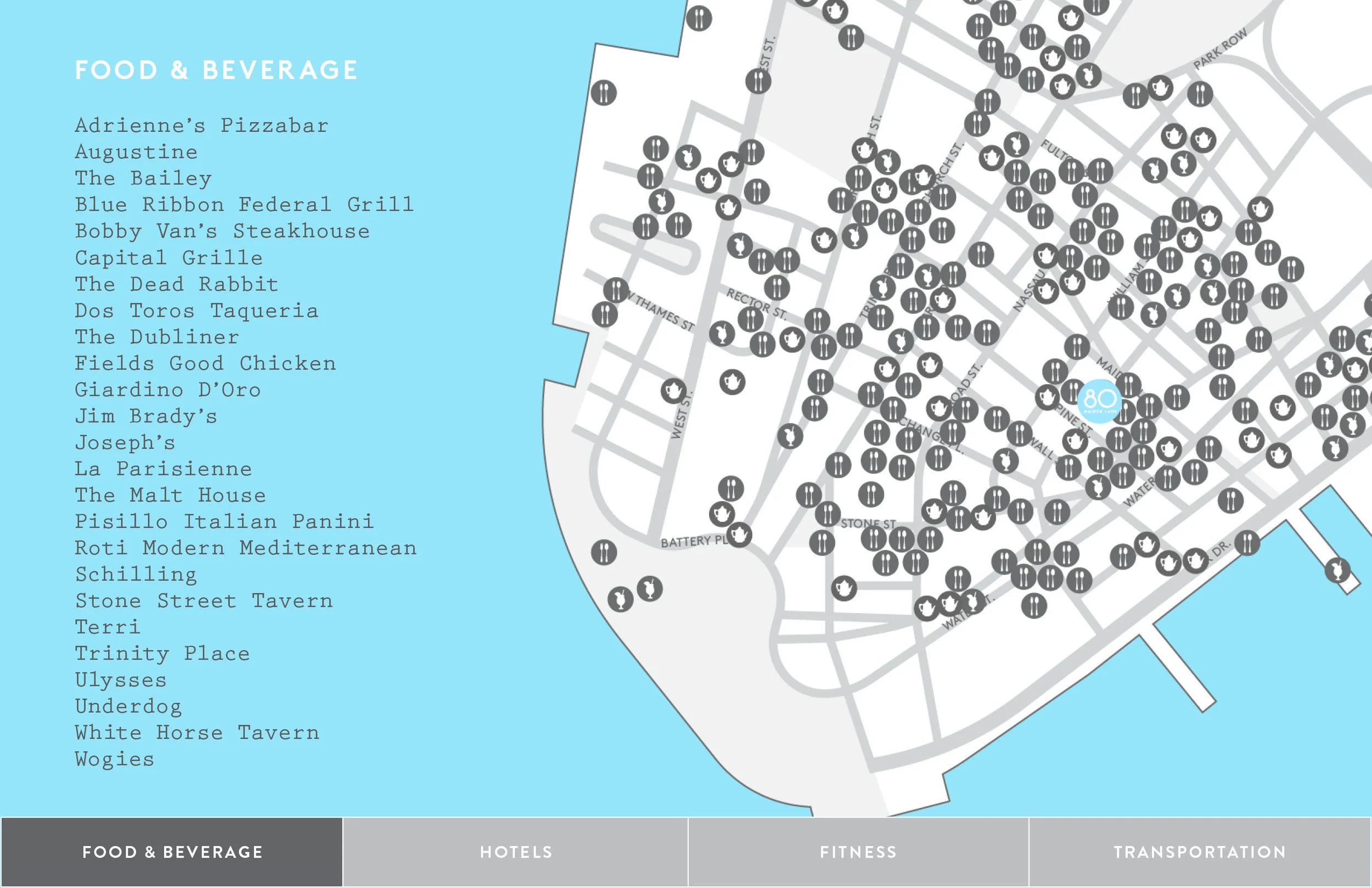Click White Horse Tavern
Image resolution: width=1372 pixels, height=888 pixels.
pyautogui.click(x=197, y=733)
